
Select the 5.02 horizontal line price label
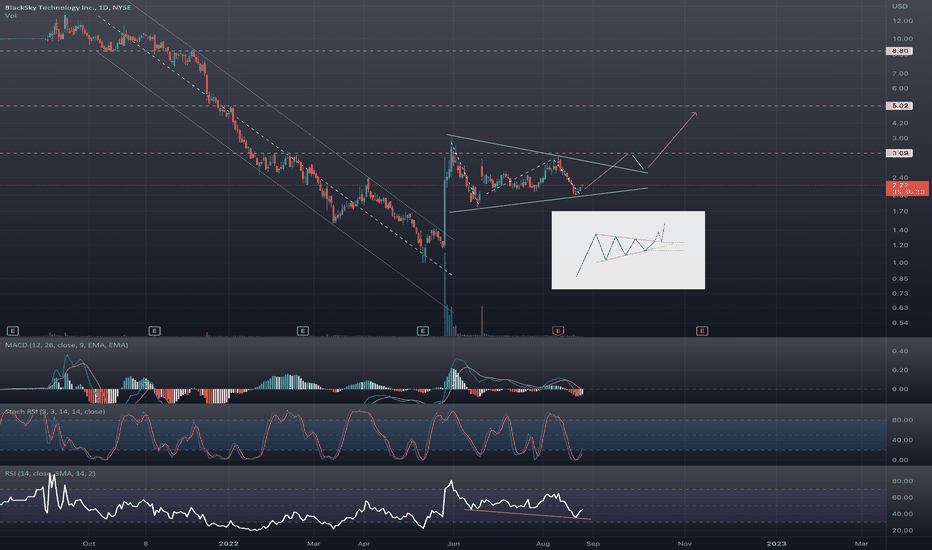(x=900, y=106)
